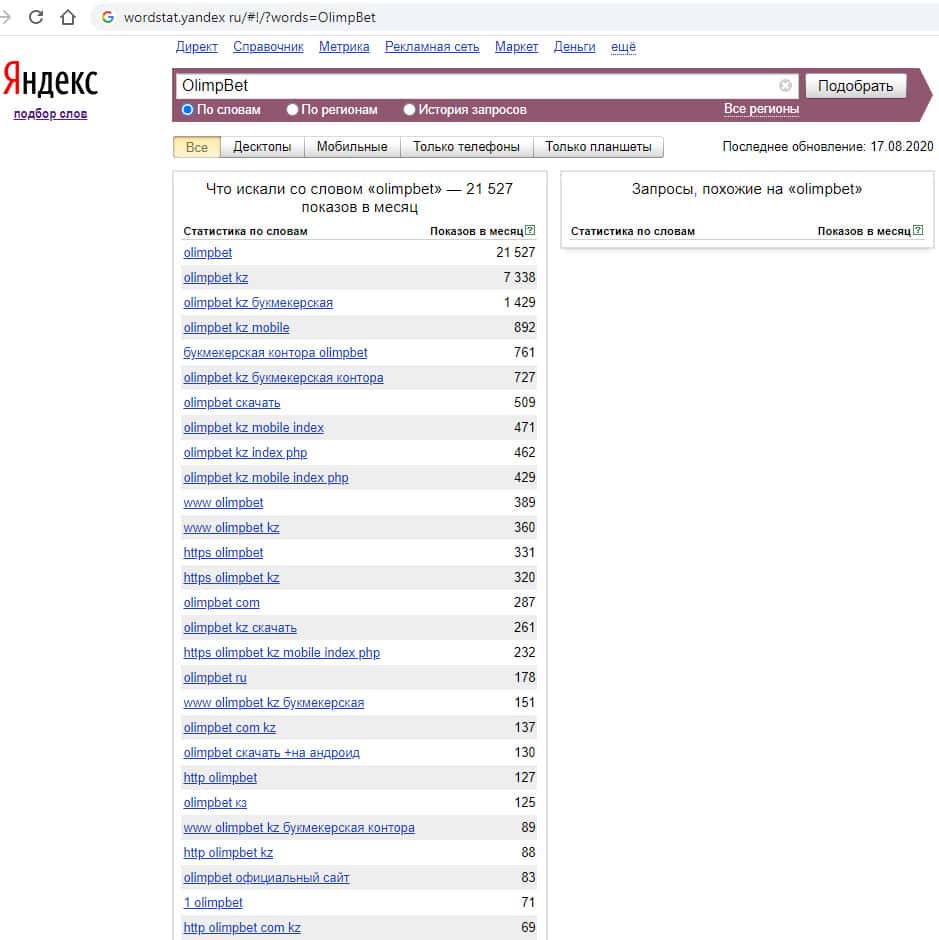Click the Подобрать button
The height and width of the screenshot is (940, 939).
pos(855,86)
